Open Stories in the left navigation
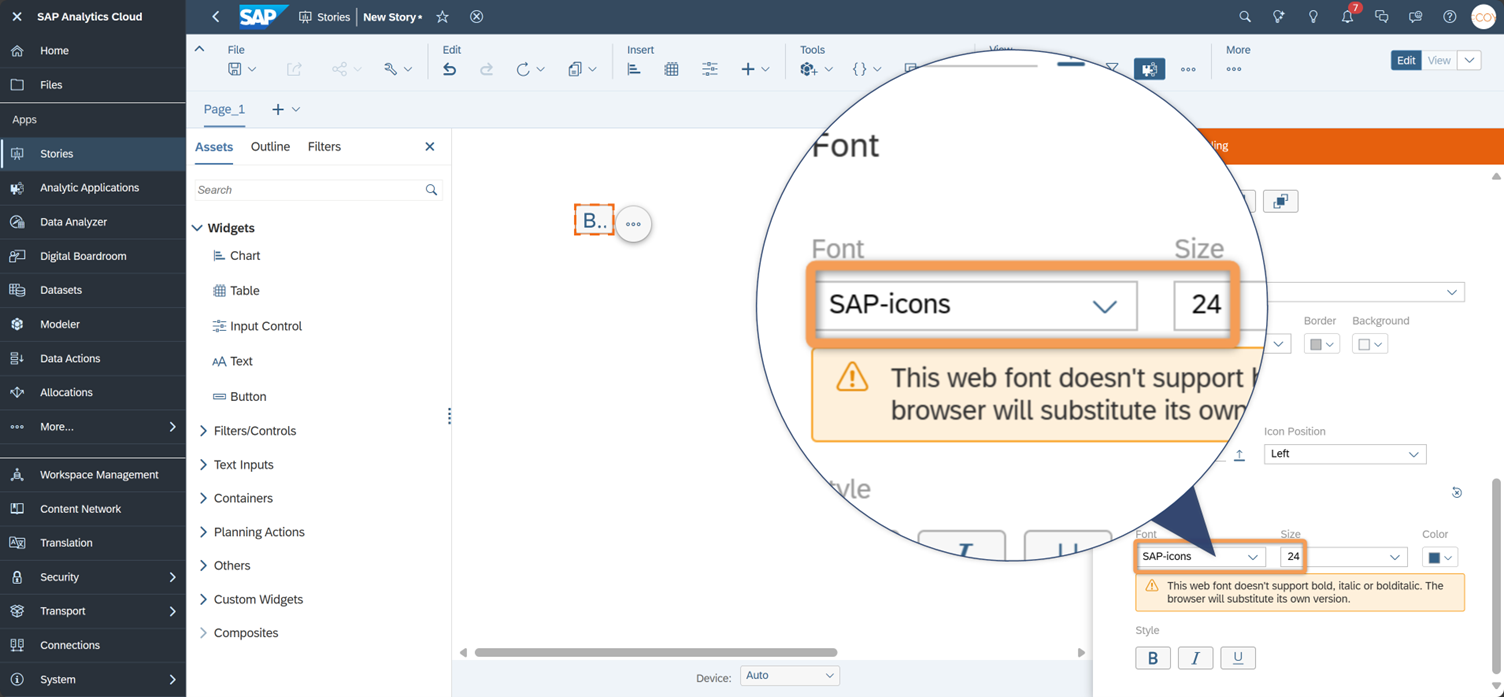Image resolution: width=1504 pixels, height=697 pixels. coord(93,154)
